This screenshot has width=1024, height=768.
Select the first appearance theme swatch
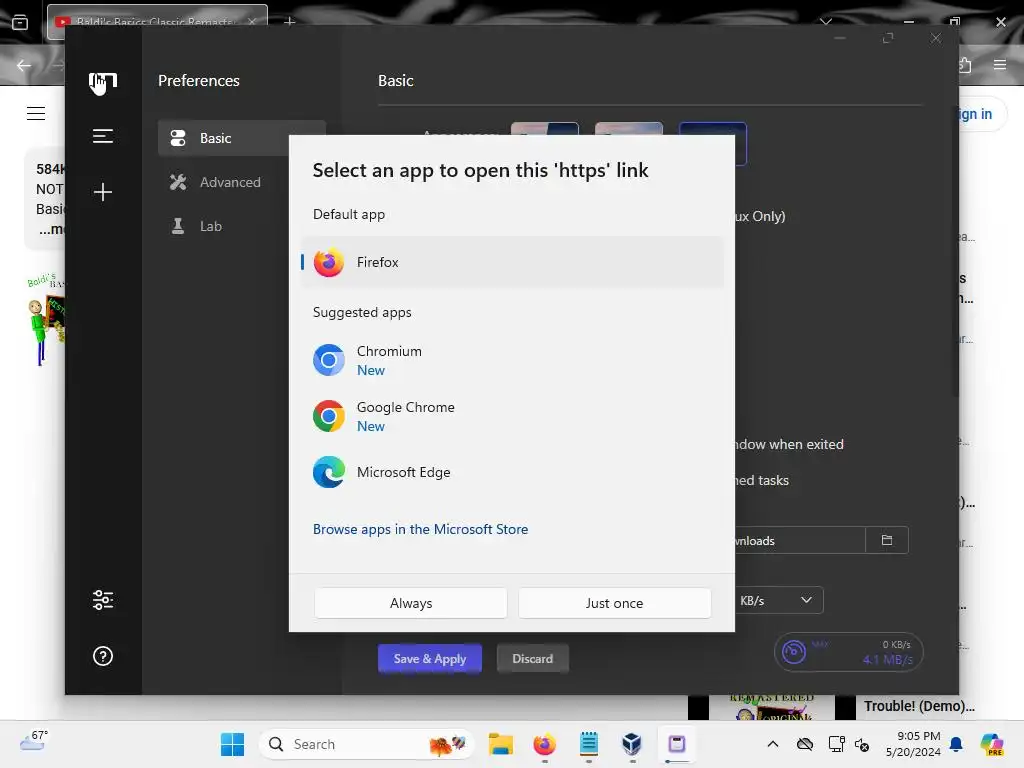[545, 129]
